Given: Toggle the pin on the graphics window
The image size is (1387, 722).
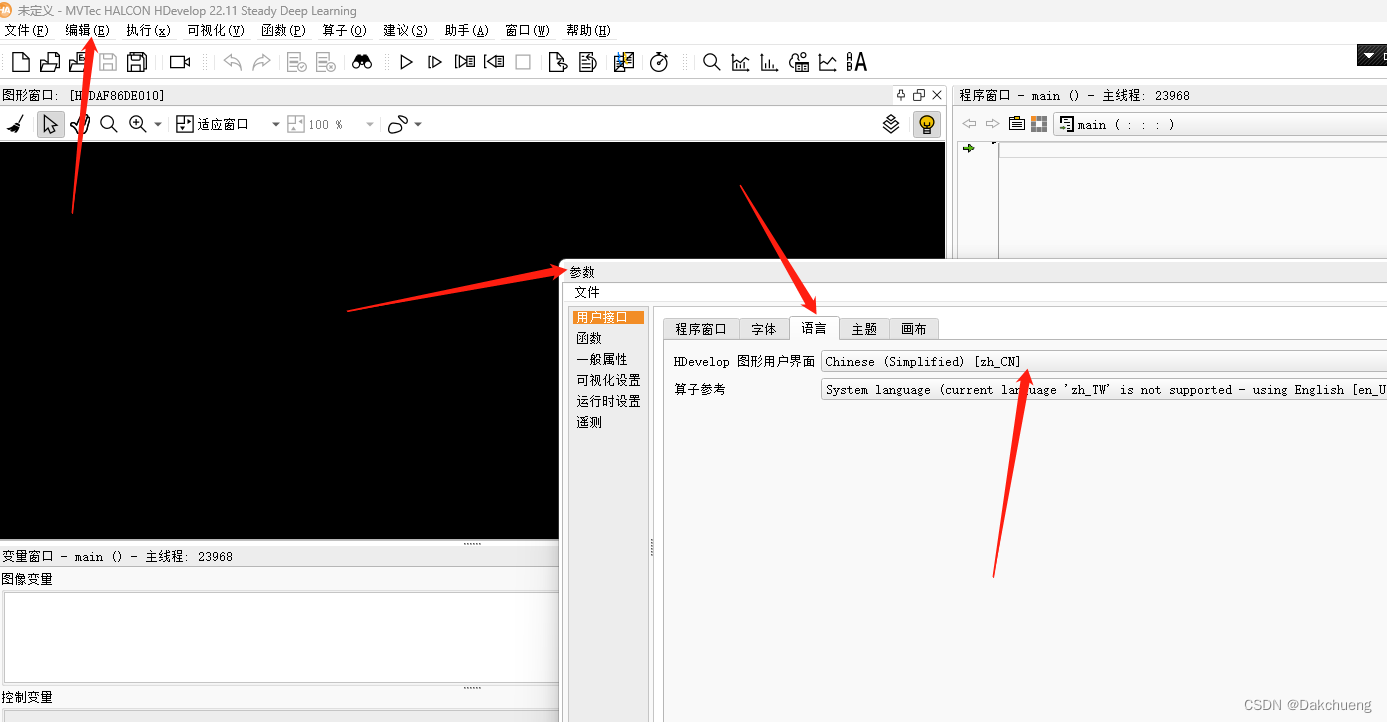Looking at the screenshot, I should point(900,94).
